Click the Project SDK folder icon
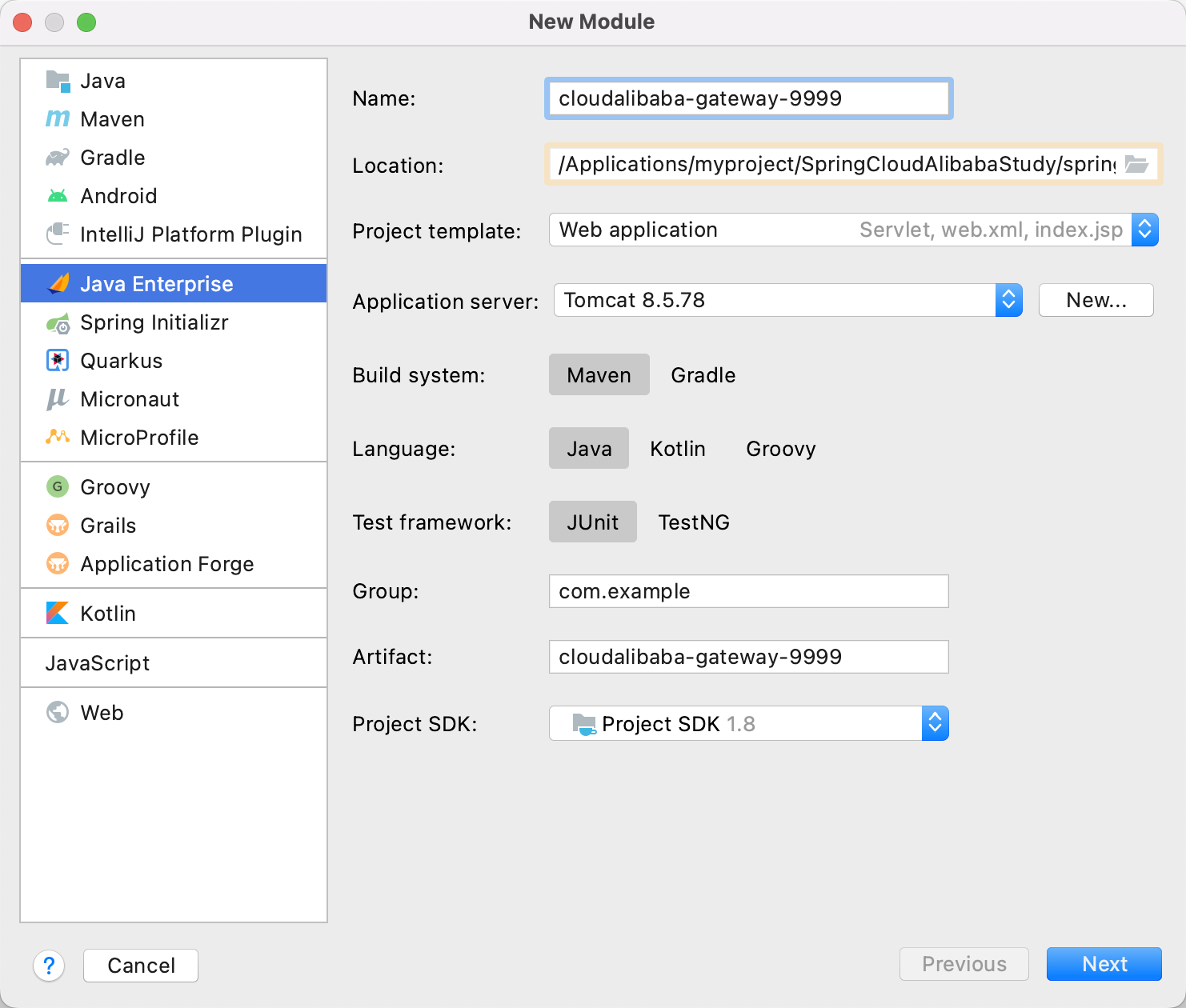Screen dimensions: 1186x1008 tap(584, 724)
